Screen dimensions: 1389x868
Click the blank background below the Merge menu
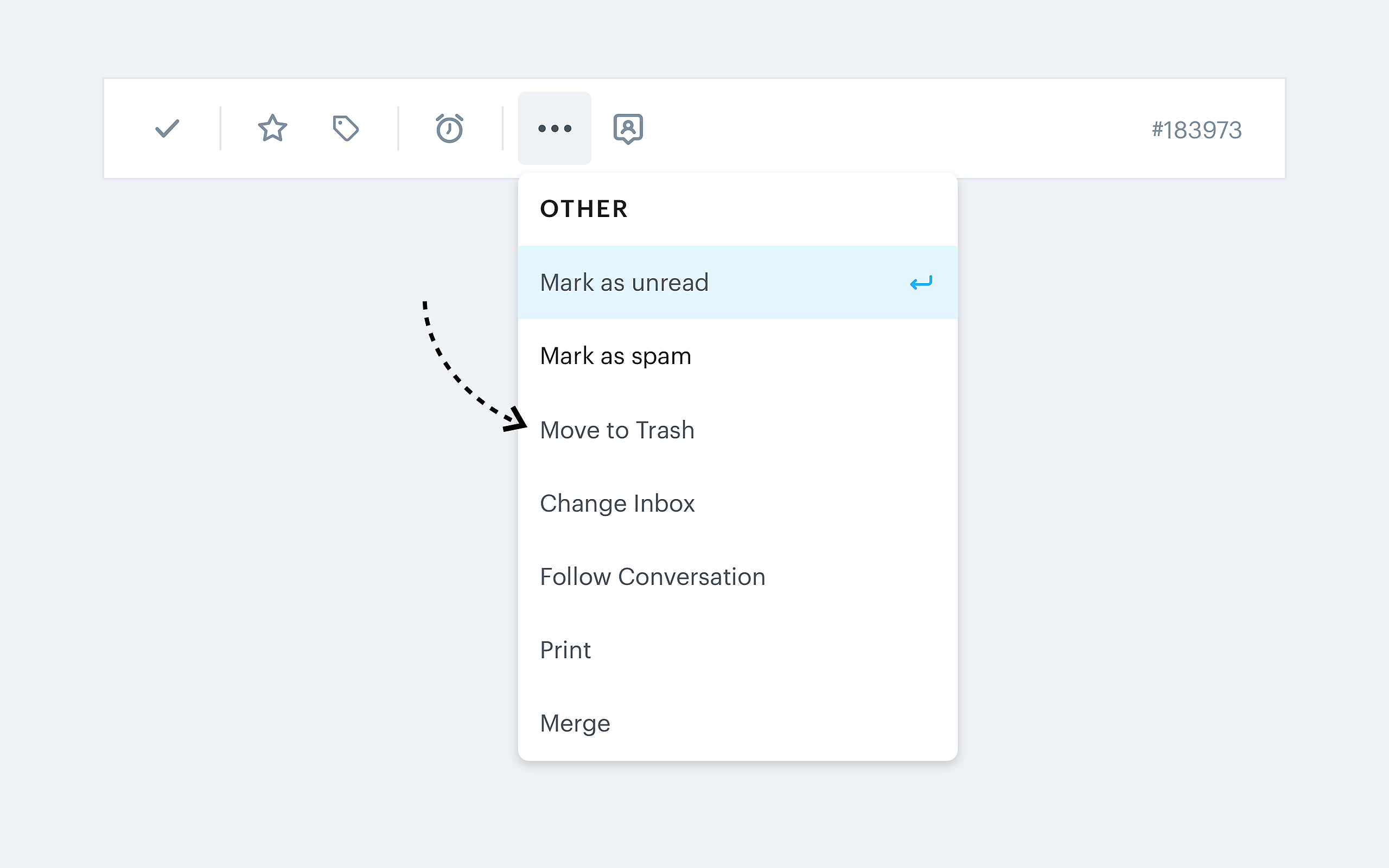click(737, 815)
